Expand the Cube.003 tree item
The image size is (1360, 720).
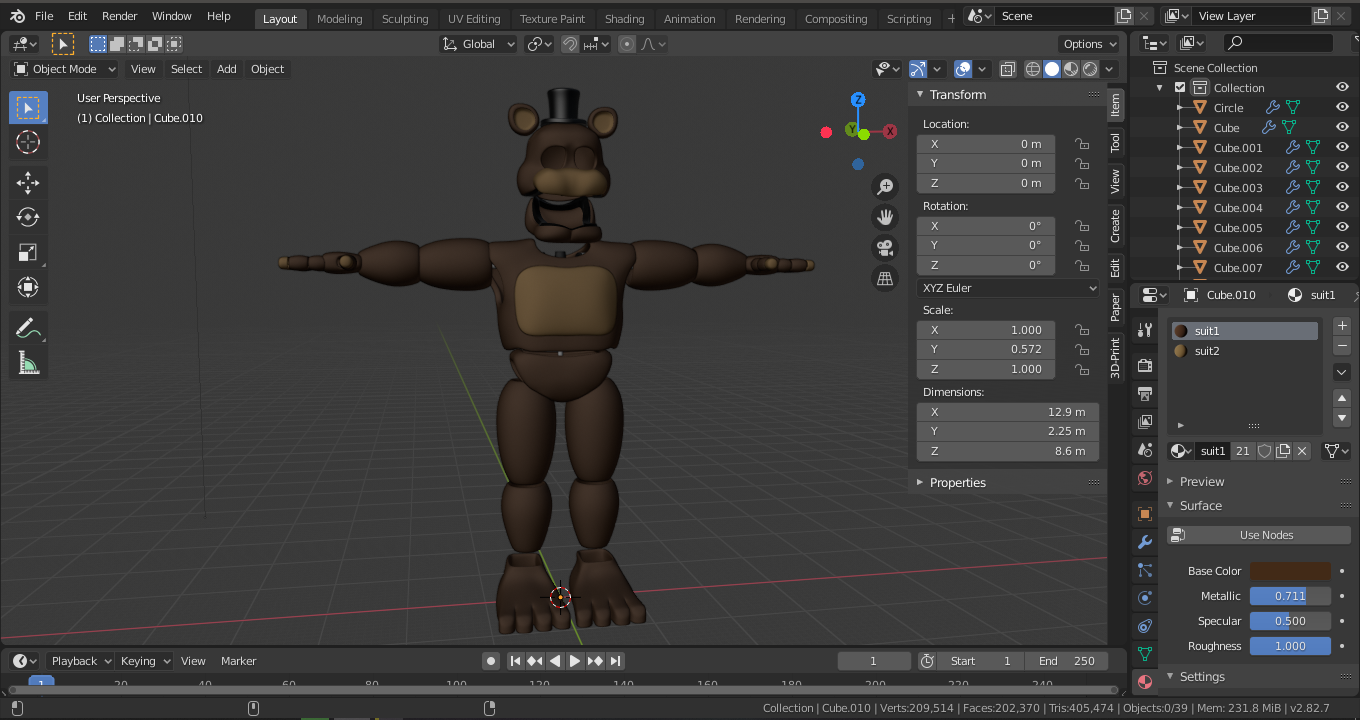pyautogui.click(x=1180, y=187)
